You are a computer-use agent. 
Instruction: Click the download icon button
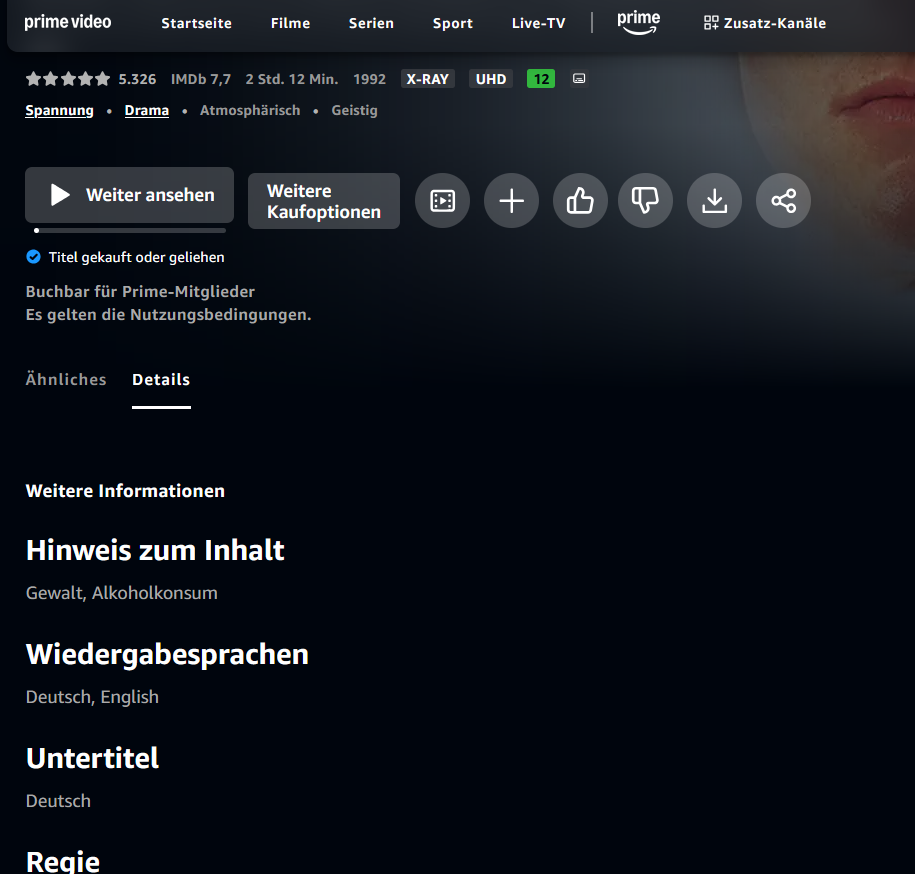click(714, 201)
